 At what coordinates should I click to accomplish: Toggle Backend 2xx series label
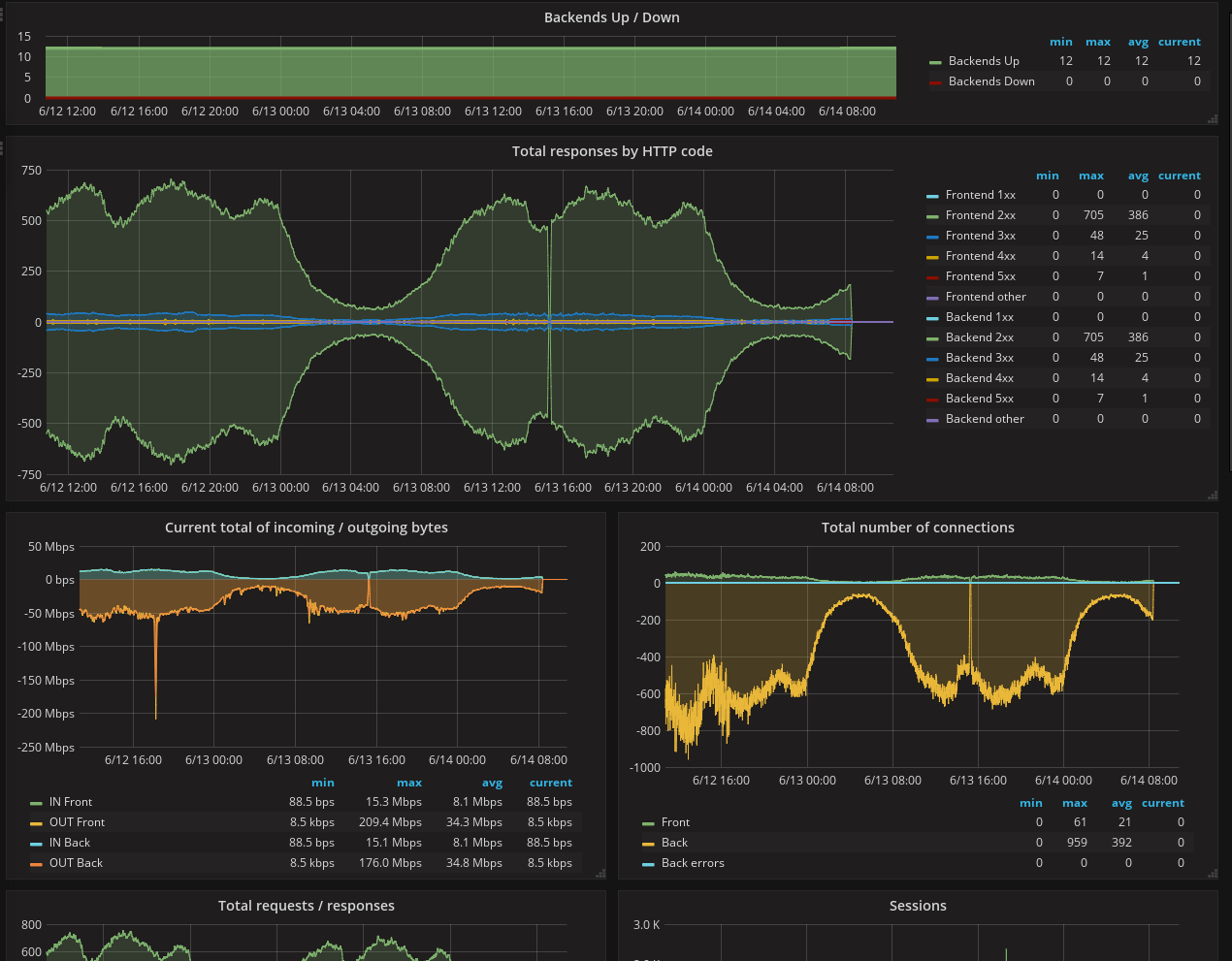(x=980, y=337)
